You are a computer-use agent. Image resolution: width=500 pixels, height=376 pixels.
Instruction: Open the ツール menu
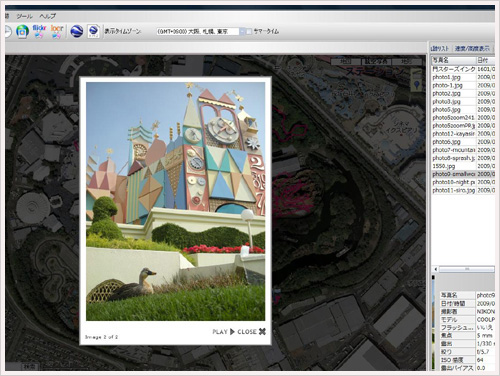[x=25, y=16]
